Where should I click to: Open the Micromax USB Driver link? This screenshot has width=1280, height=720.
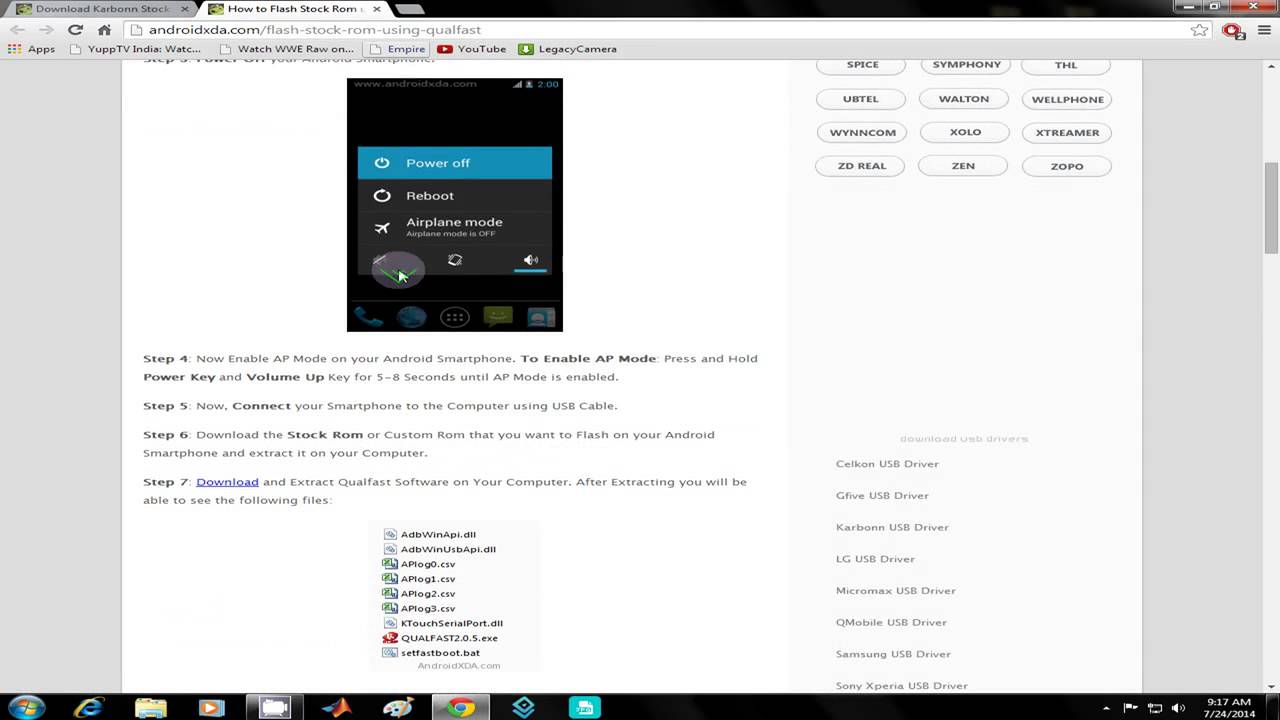tap(895, 591)
